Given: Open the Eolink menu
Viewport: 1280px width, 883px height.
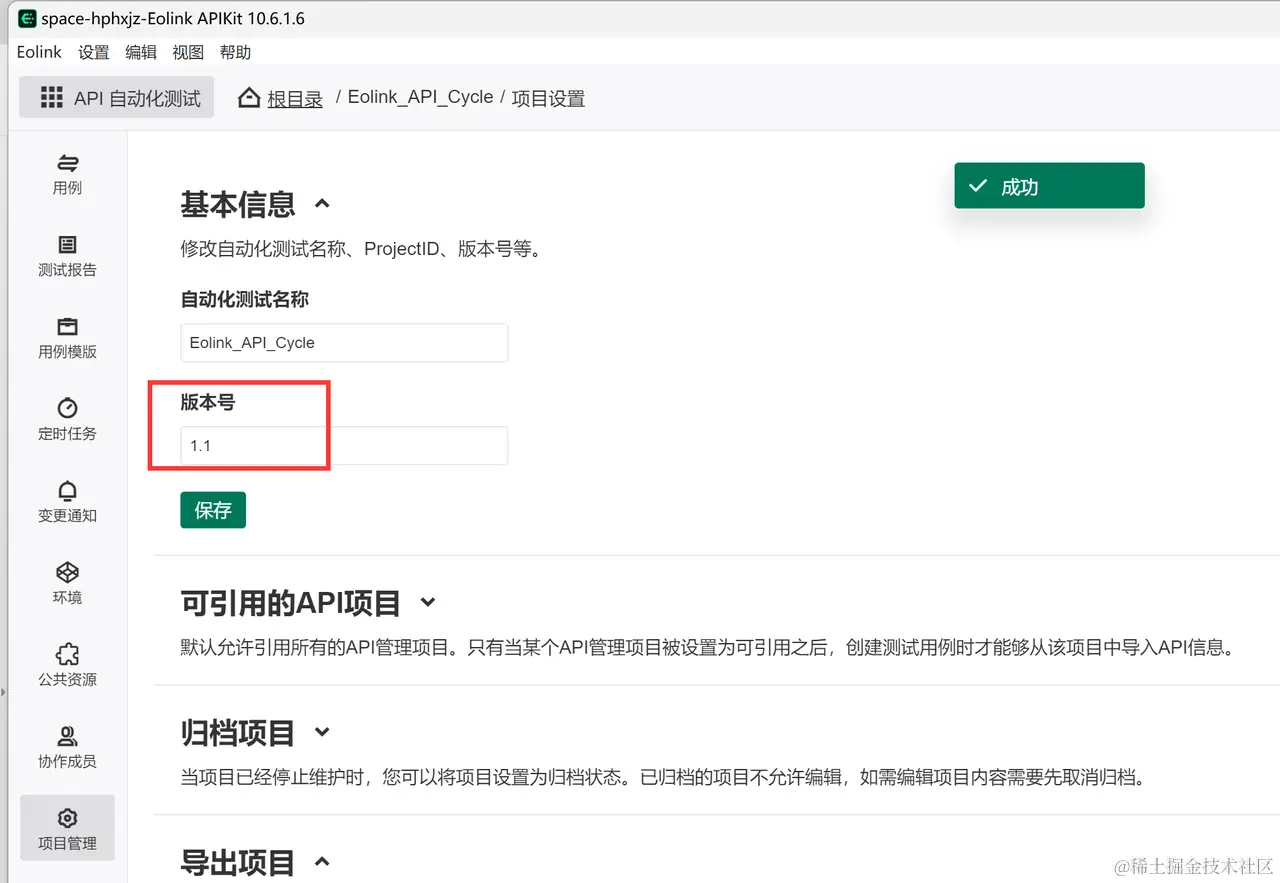Looking at the screenshot, I should (x=40, y=52).
